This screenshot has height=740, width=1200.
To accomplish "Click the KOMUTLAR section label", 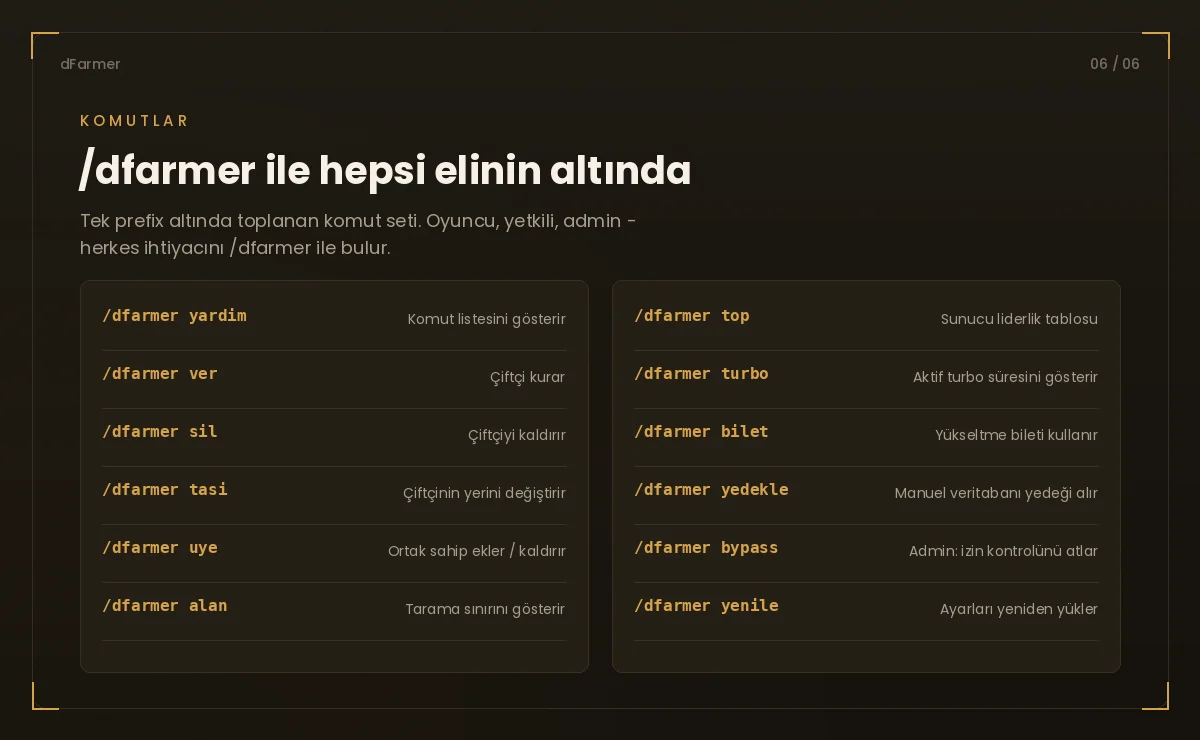I will click(x=134, y=121).
